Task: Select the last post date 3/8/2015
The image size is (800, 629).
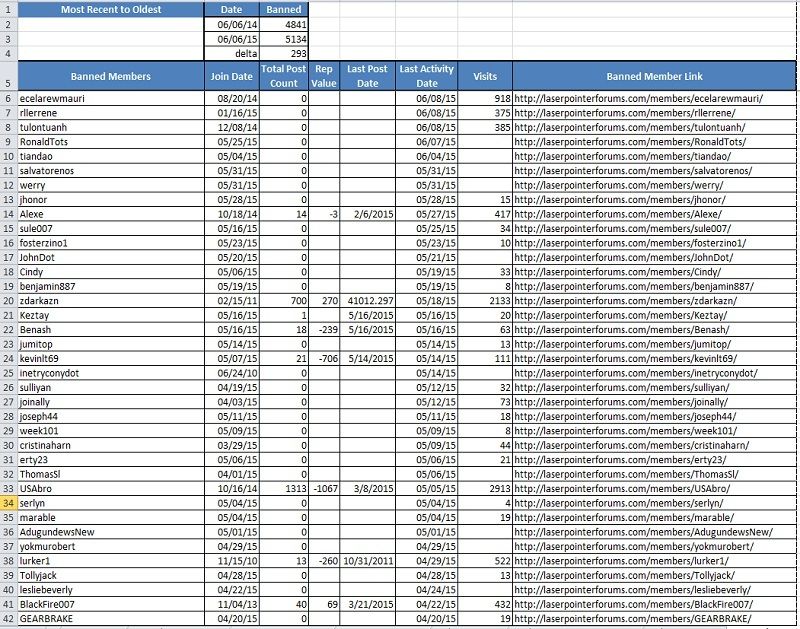Action: pyautogui.click(x=367, y=489)
